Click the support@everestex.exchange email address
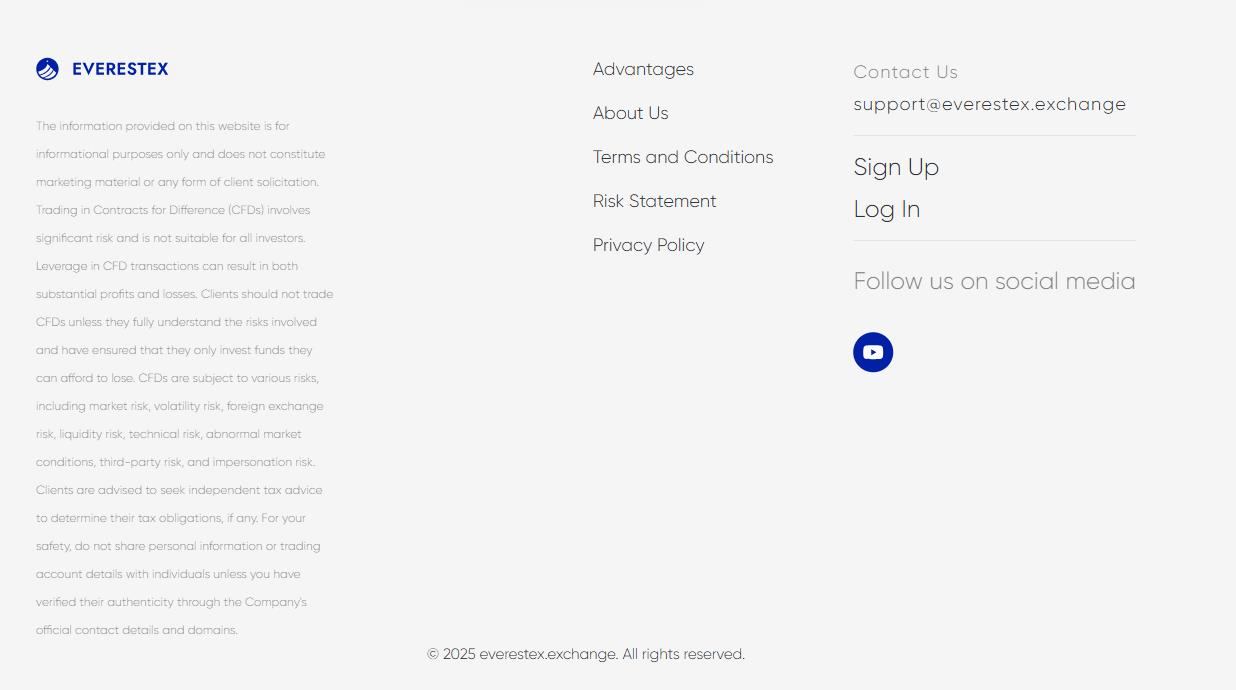Viewport: 1236px width, 690px height. point(989,104)
